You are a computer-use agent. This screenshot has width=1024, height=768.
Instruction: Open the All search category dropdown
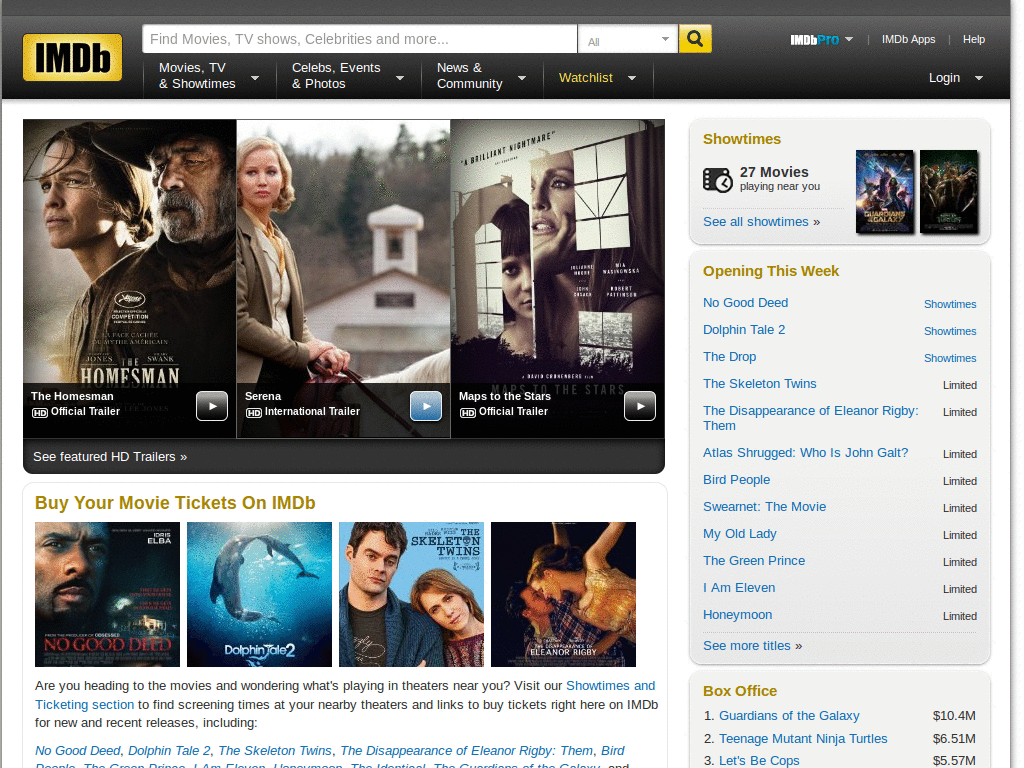628,40
